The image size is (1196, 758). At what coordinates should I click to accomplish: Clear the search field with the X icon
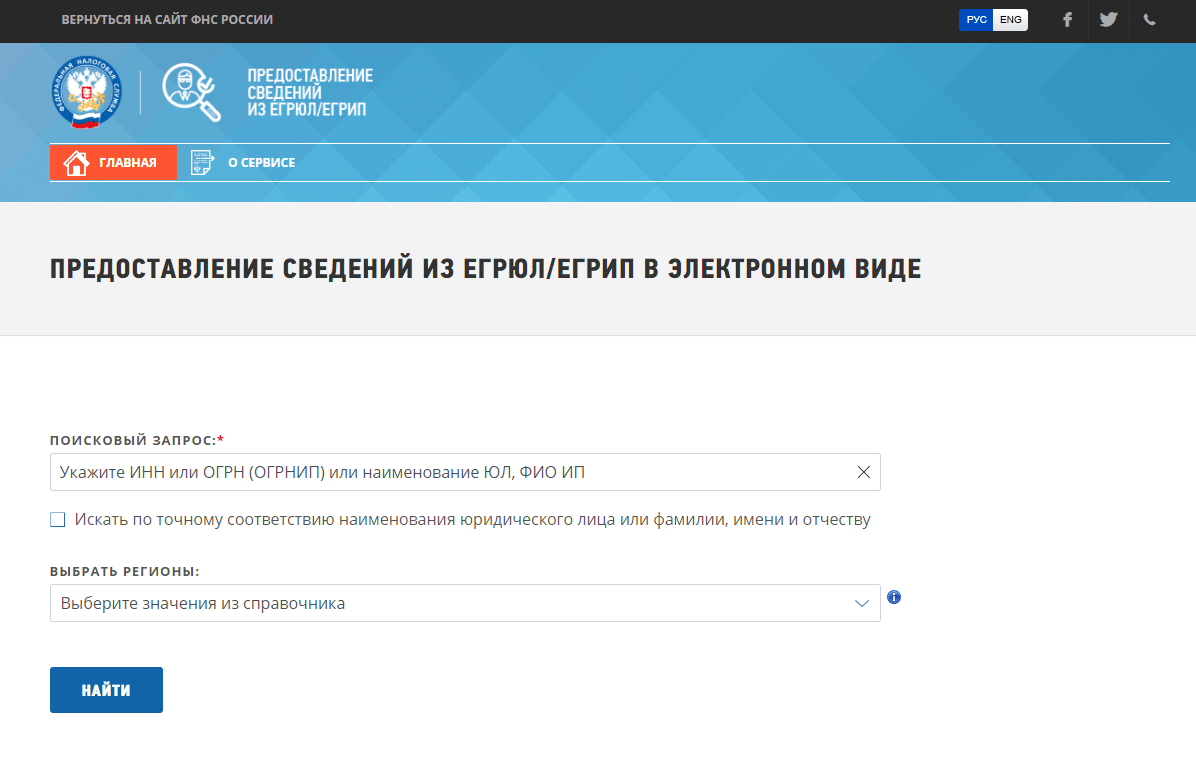[862, 472]
